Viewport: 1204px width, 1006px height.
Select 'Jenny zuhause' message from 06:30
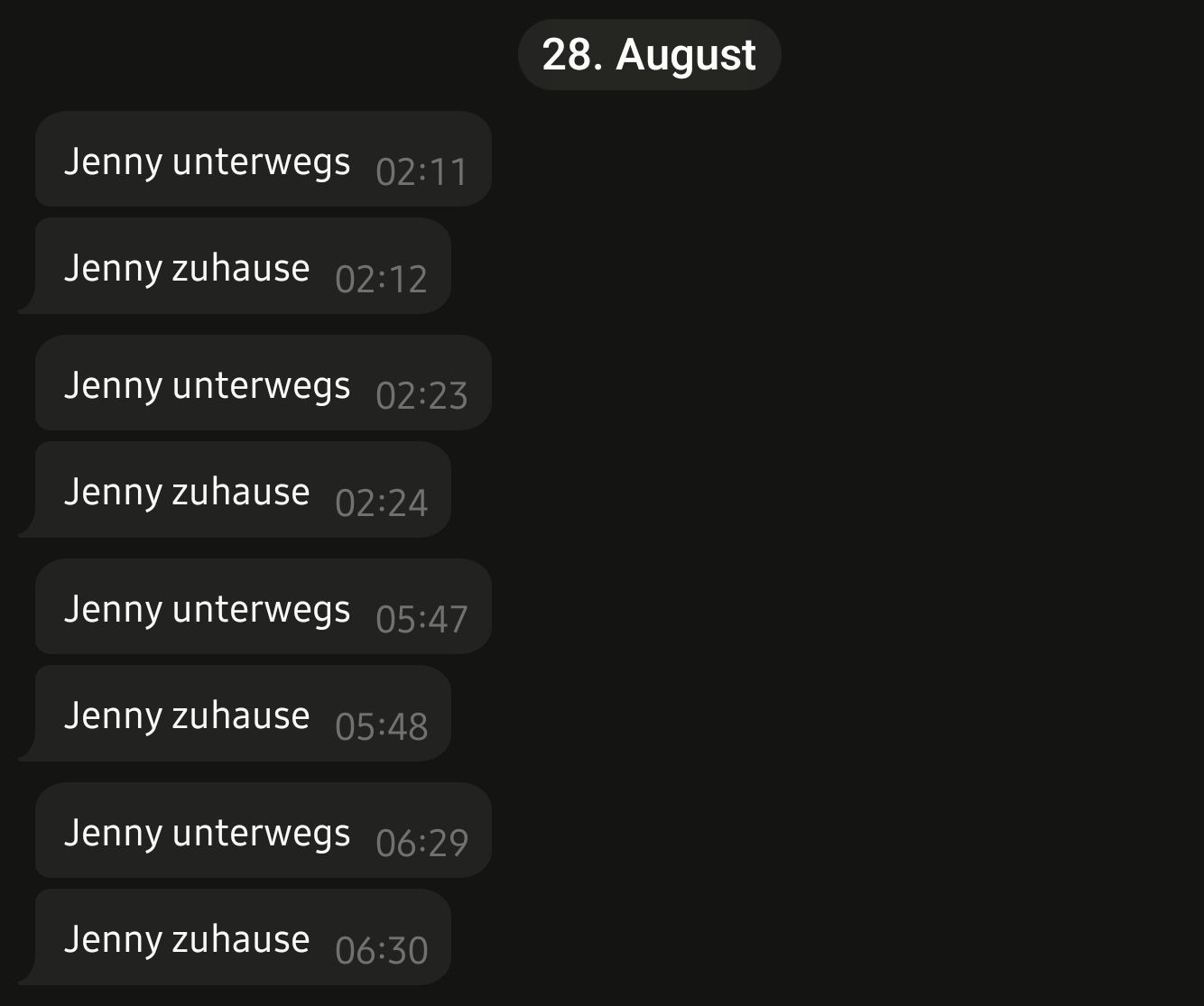[x=243, y=937]
